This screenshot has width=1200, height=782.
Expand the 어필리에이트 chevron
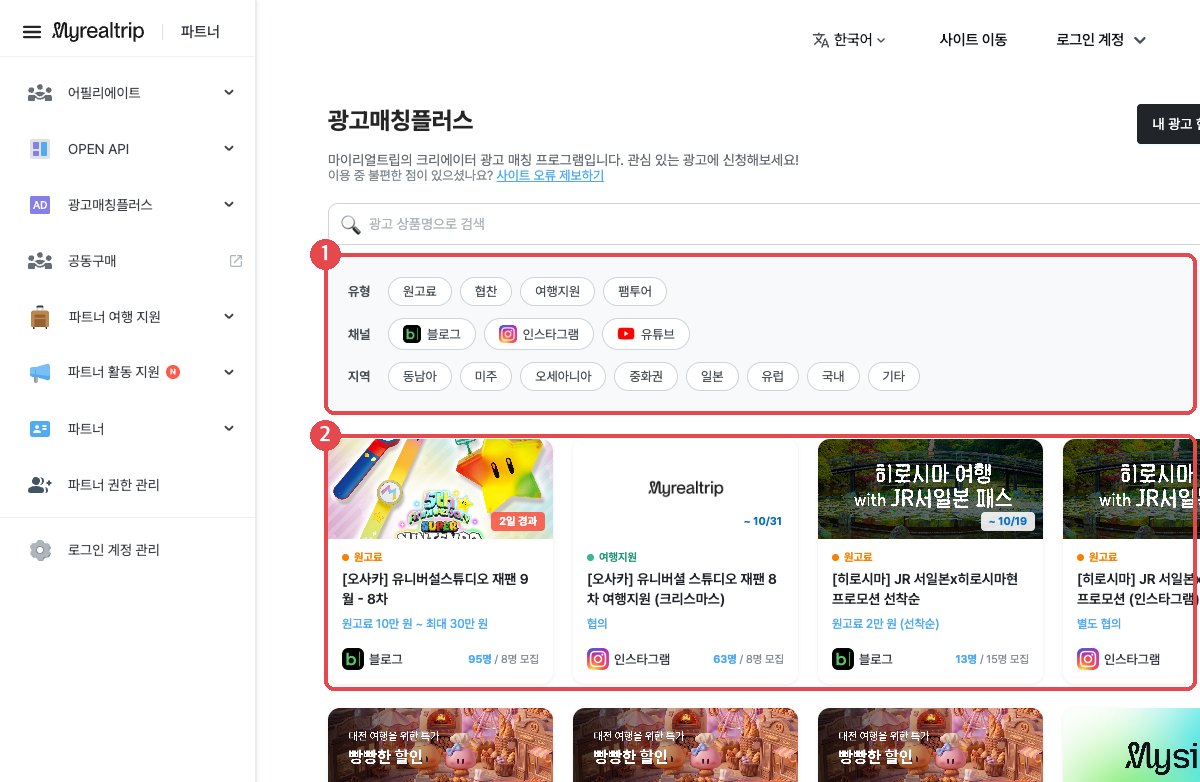(x=229, y=93)
